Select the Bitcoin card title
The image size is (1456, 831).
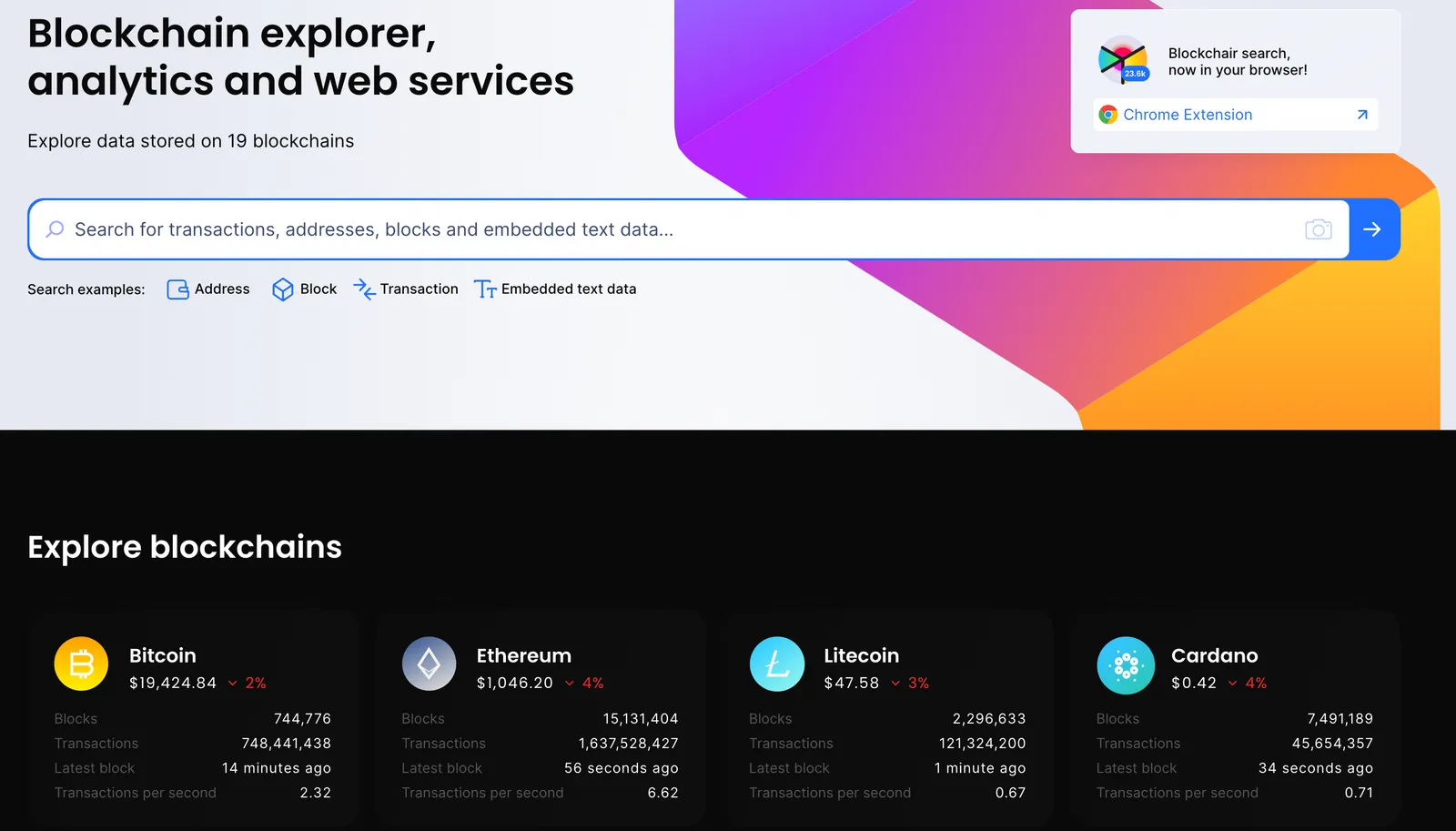tap(163, 655)
